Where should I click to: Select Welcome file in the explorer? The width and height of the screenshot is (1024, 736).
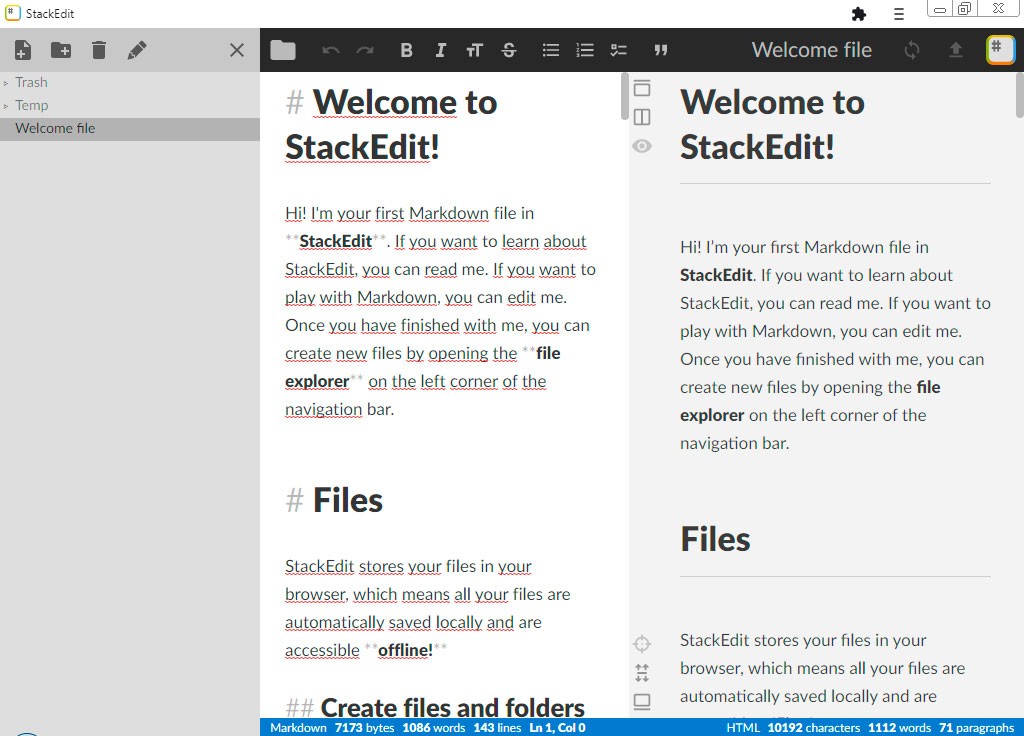coord(130,129)
